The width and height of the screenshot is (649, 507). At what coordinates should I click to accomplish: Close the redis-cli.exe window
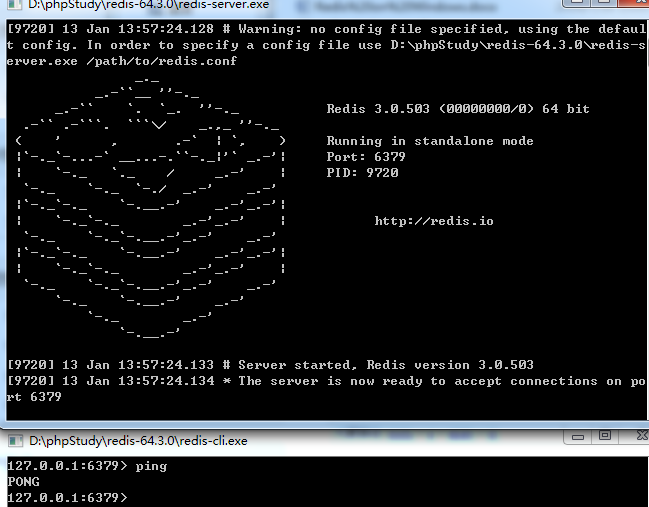pos(637,436)
